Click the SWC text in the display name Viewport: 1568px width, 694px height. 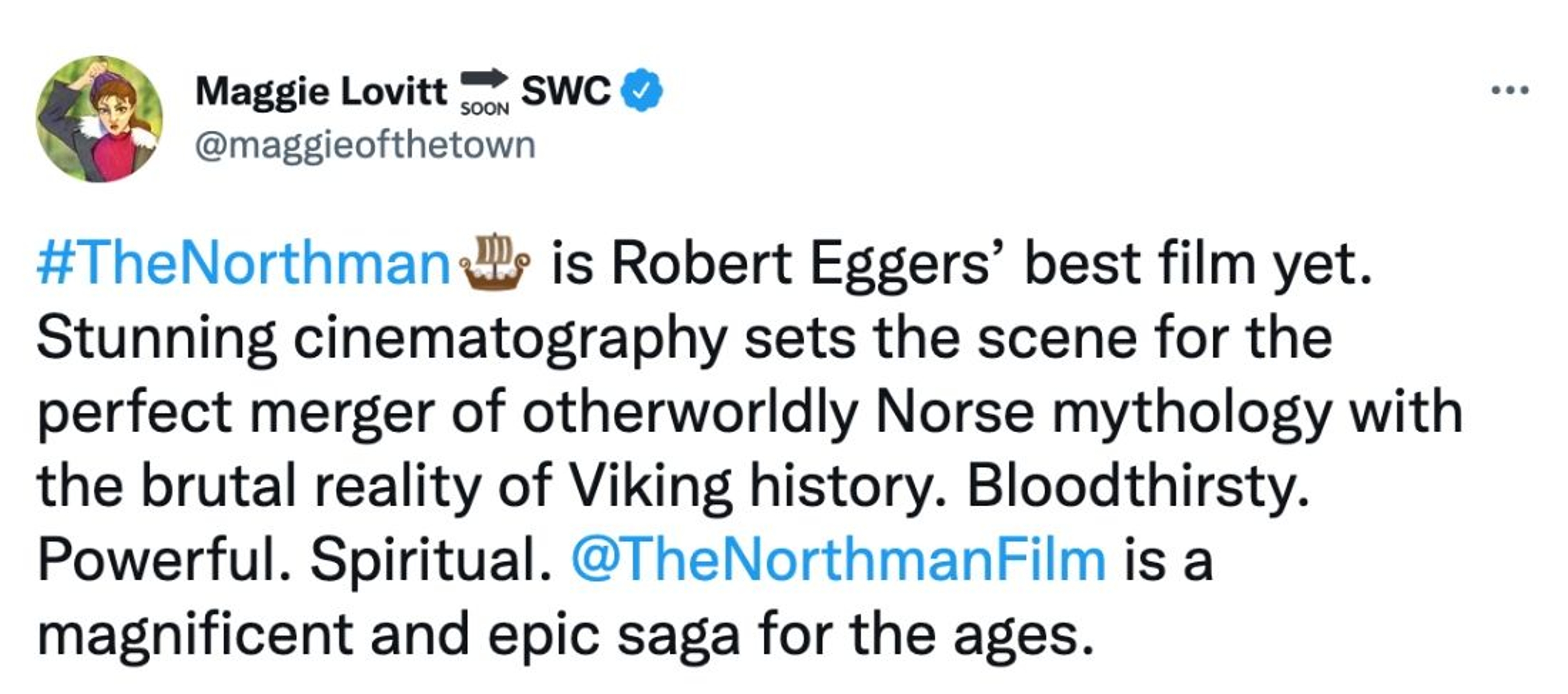pos(566,91)
